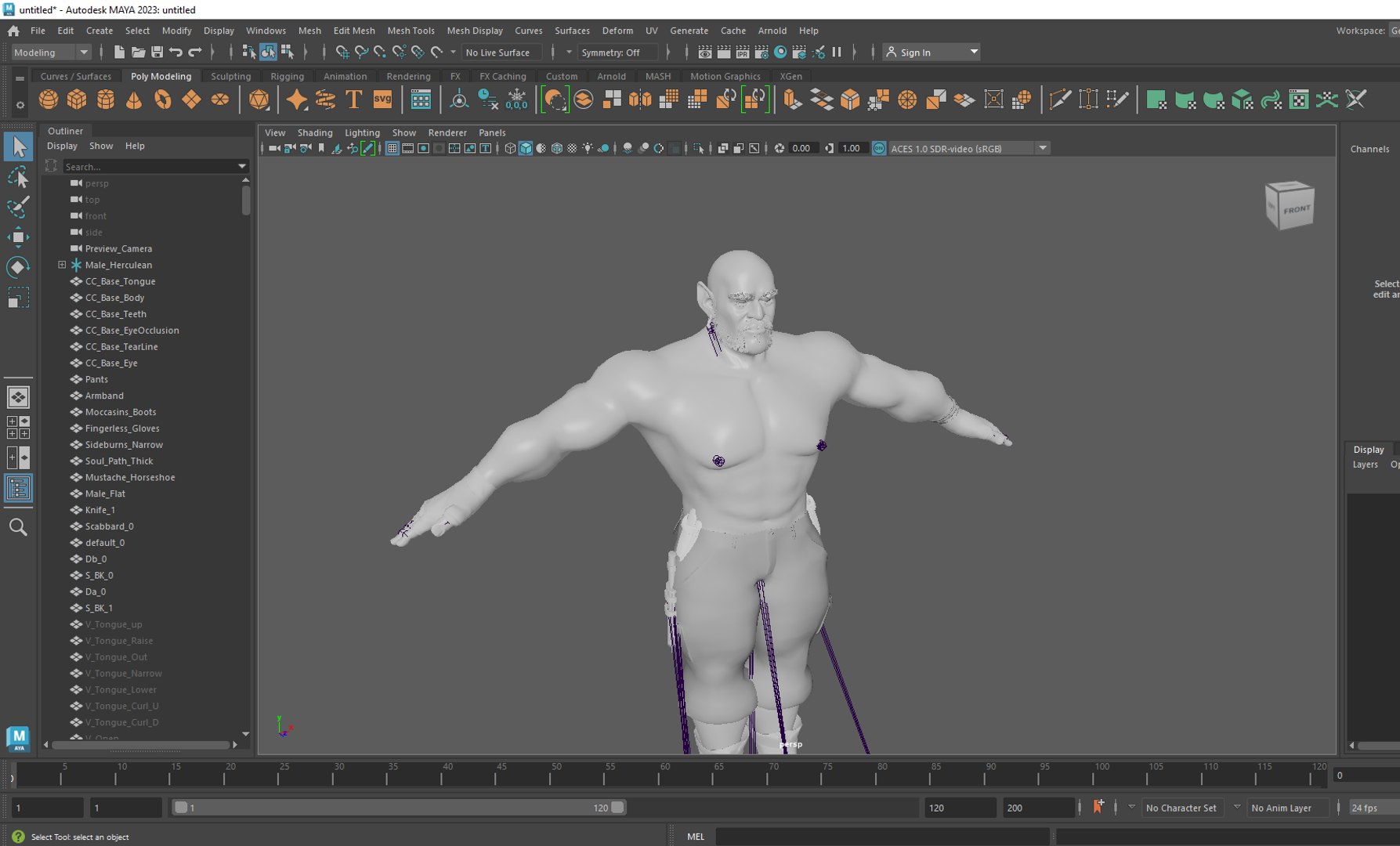
Task: Toggle four view layout button
Action: (18, 427)
